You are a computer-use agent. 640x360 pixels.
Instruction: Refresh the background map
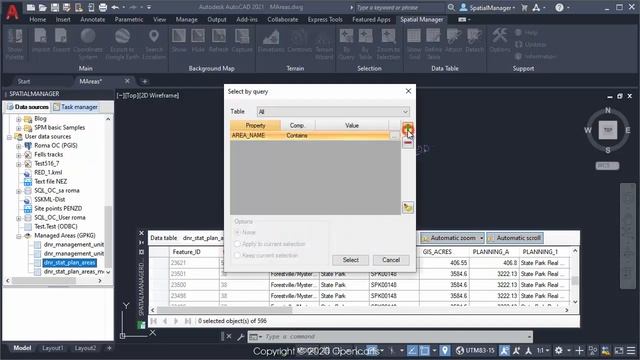click(218, 41)
